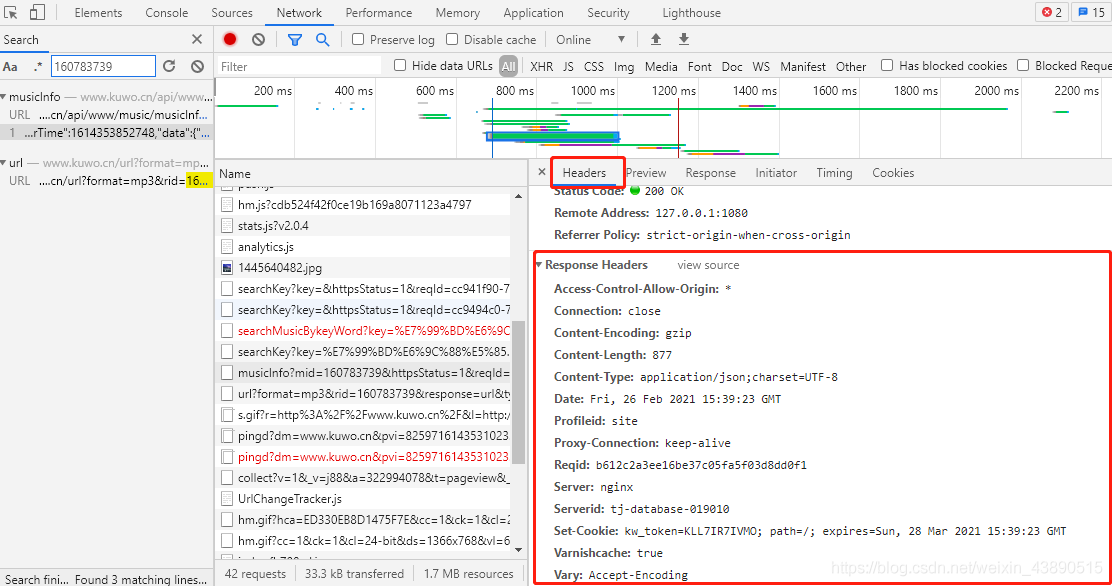
Task: Open the Application tab
Action: point(533,13)
